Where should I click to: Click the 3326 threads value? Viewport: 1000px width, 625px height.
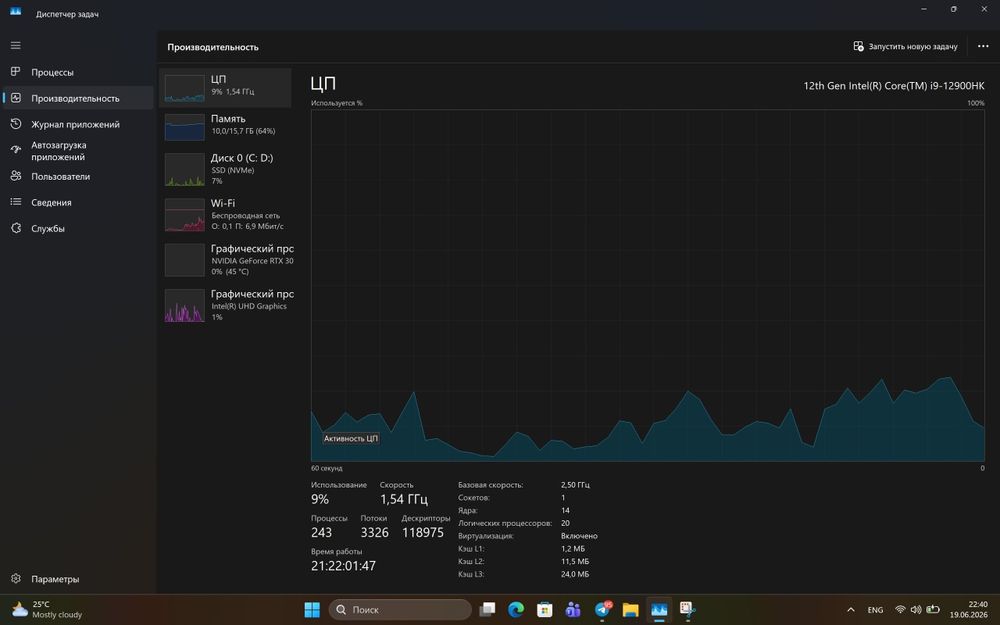click(x=374, y=533)
